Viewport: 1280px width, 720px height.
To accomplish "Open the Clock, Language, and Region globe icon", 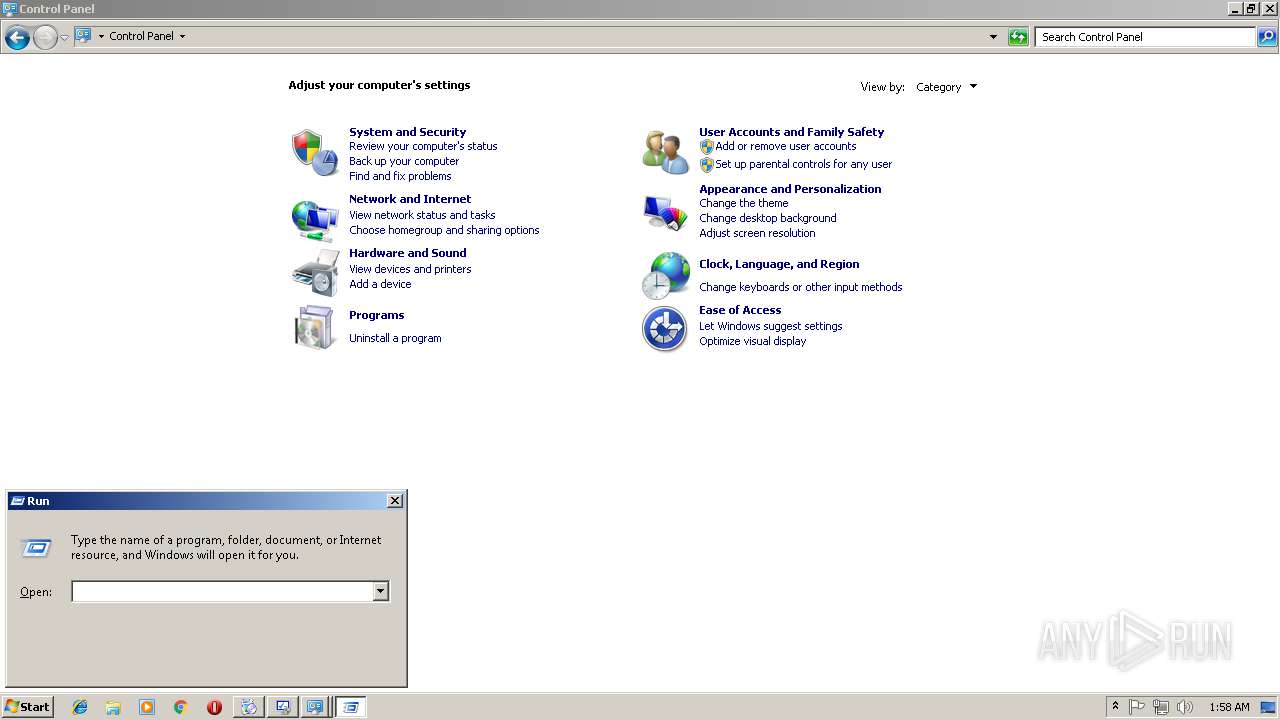I will tap(665, 275).
